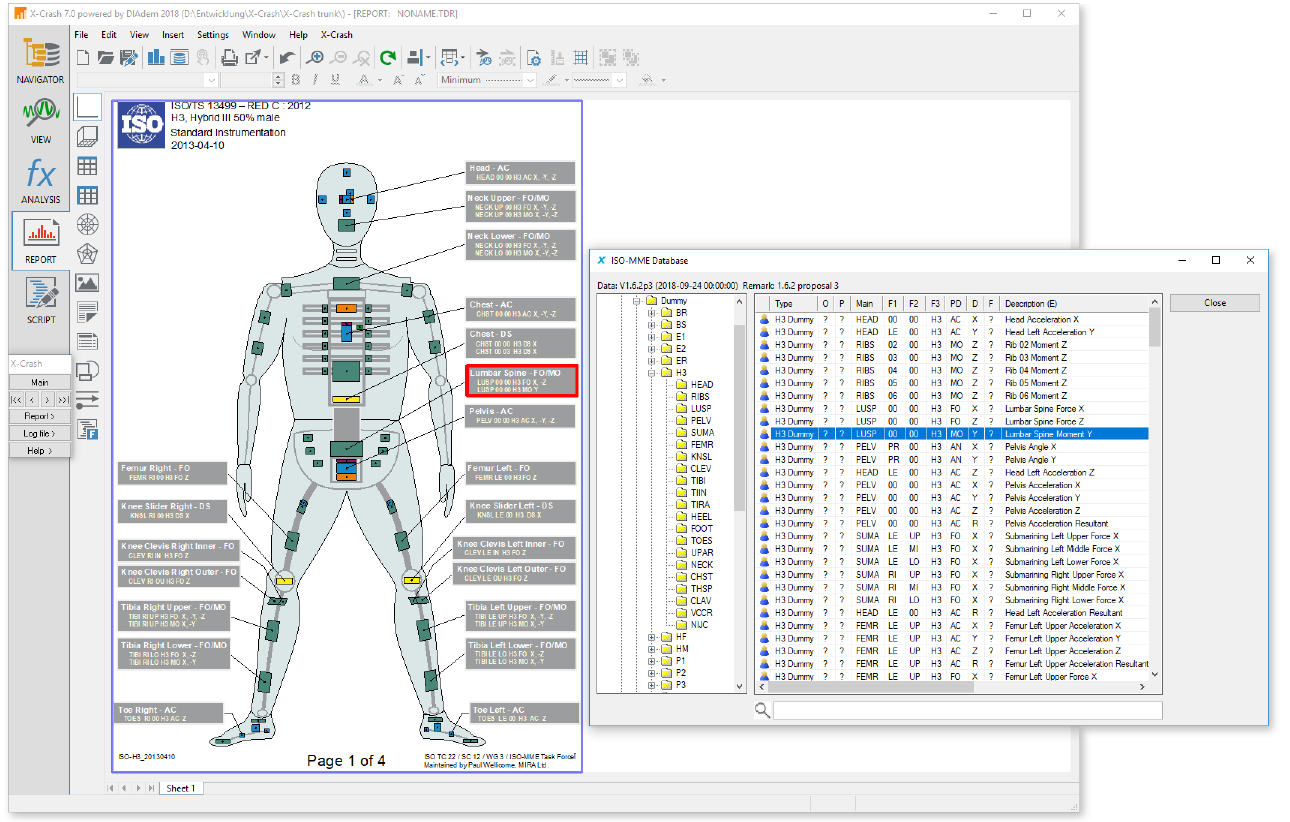Expand the HF folder in tree
This screenshot has height=822, width=1290.
pos(651,637)
